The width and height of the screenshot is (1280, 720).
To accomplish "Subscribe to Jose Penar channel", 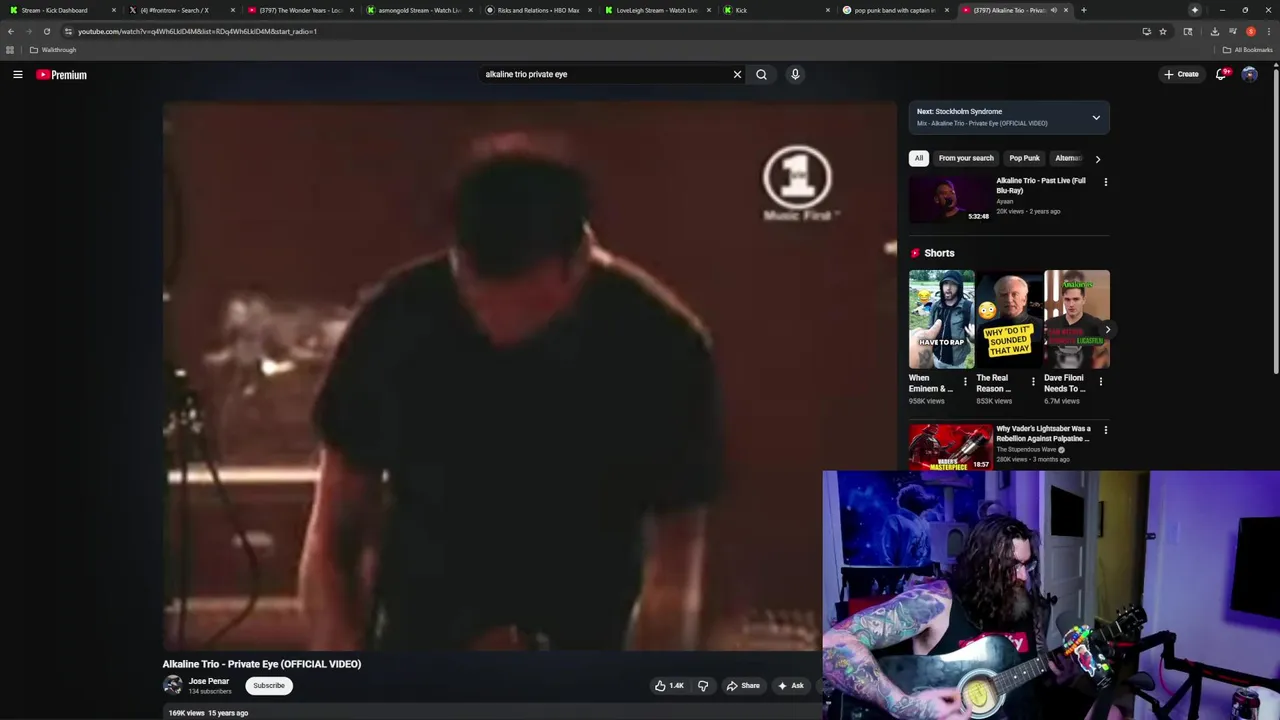I will coord(269,686).
